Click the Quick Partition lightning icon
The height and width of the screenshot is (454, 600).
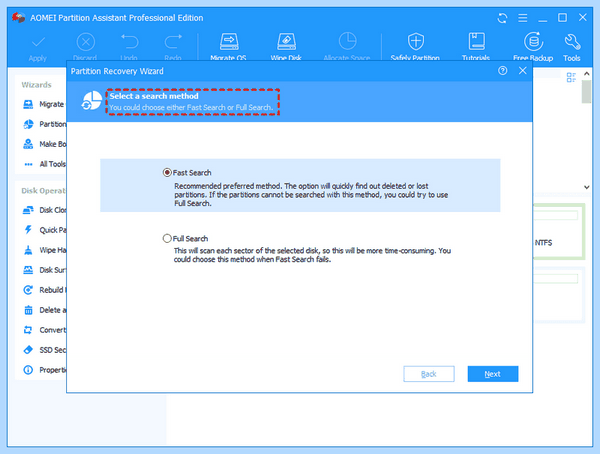pyautogui.click(x=28, y=230)
